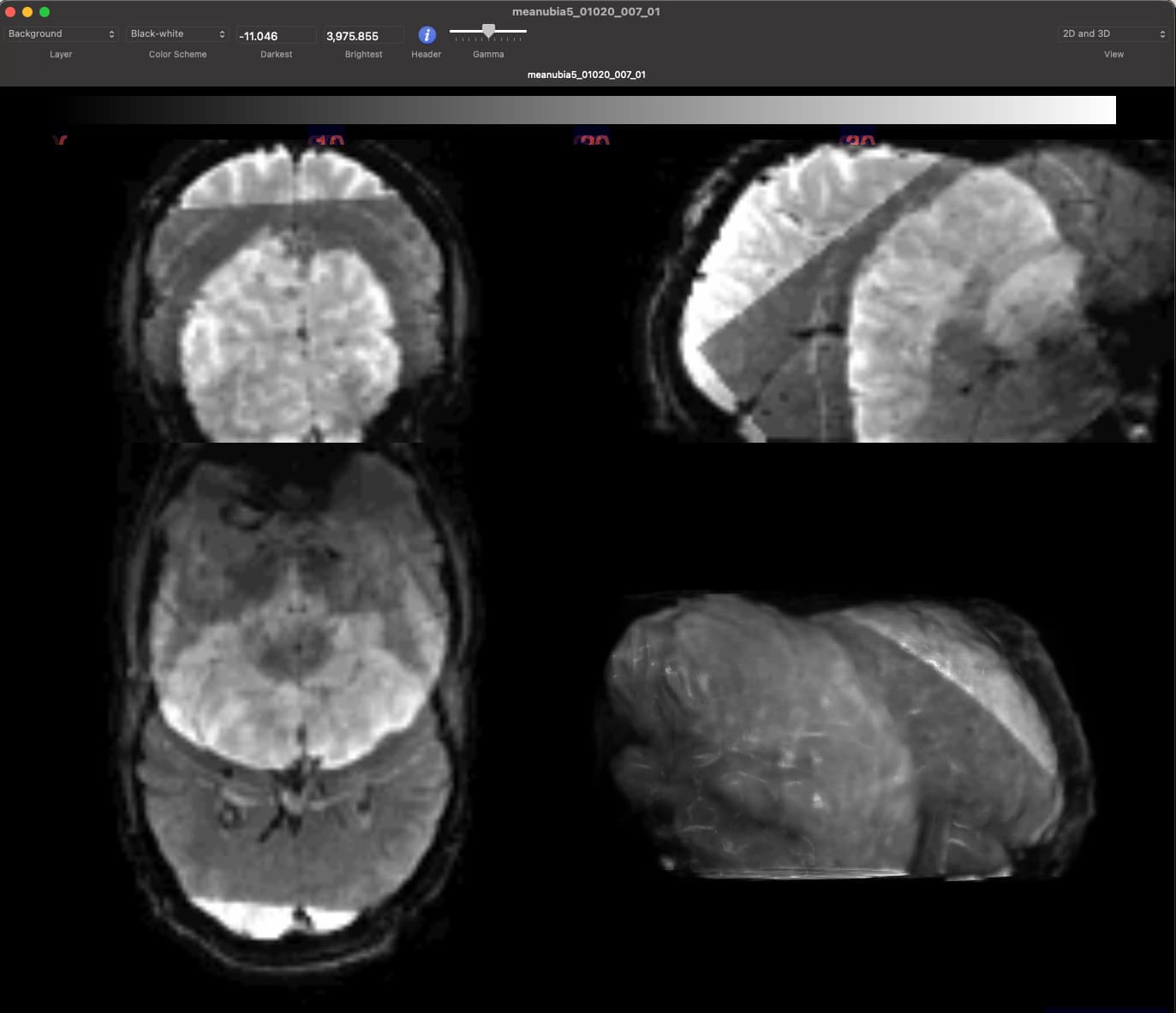The width and height of the screenshot is (1176, 1013).
Task: Open the 2D and 3D view dropdown
Action: [x=1113, y=34]
